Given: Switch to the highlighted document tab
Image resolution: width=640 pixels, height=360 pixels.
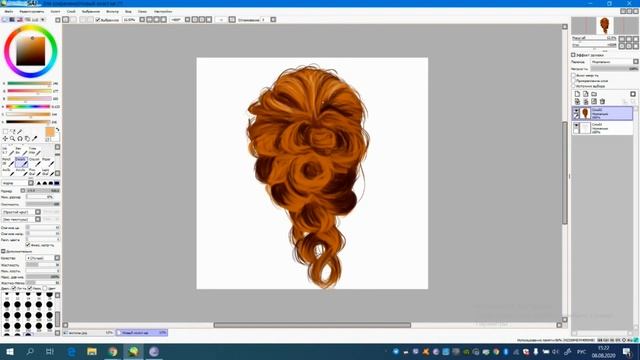Looking at the screenshot, I should pyautogui.click(x=142, y=333).
